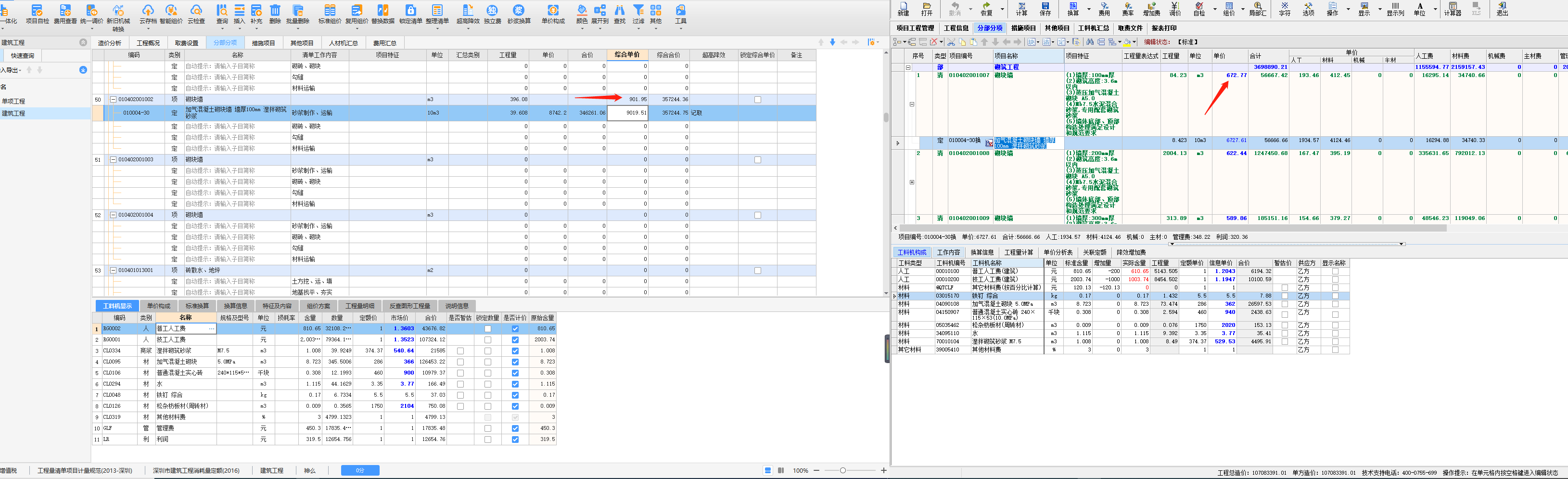Toggle 暂估价 checkbox for 铁钉 综合 in right window
Viewport: 1568px width, 479px height.
pyautogui.click(x=1284, y=296)
